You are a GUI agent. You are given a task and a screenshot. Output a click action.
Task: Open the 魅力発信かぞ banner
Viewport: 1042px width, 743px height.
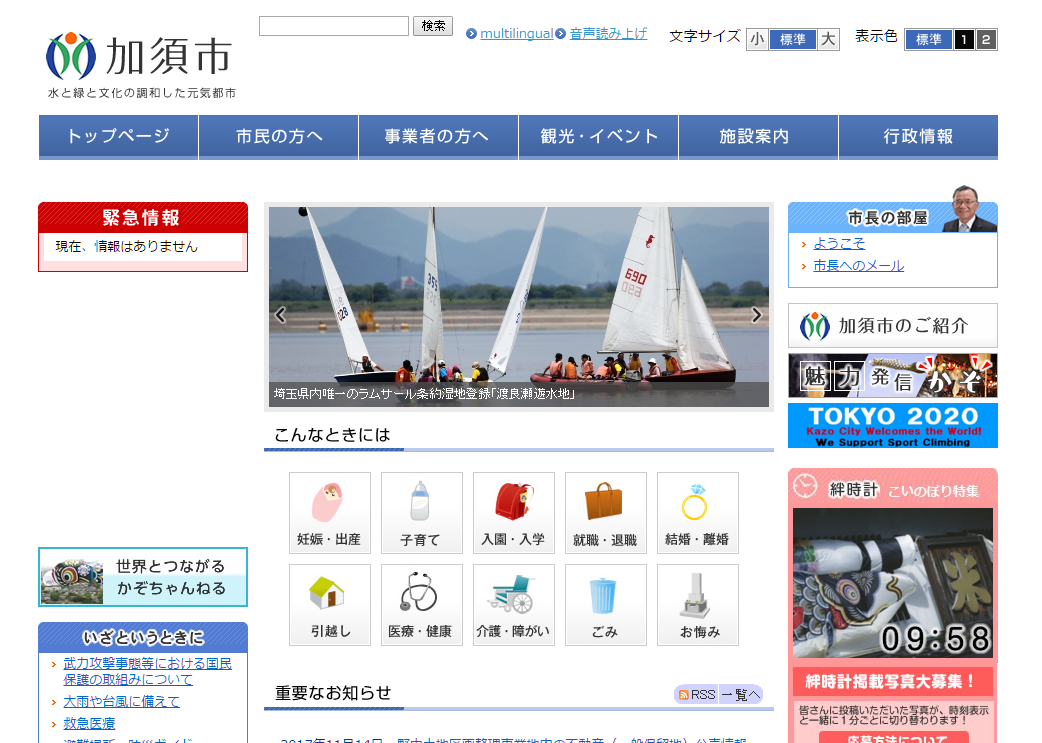coord(892,375)
